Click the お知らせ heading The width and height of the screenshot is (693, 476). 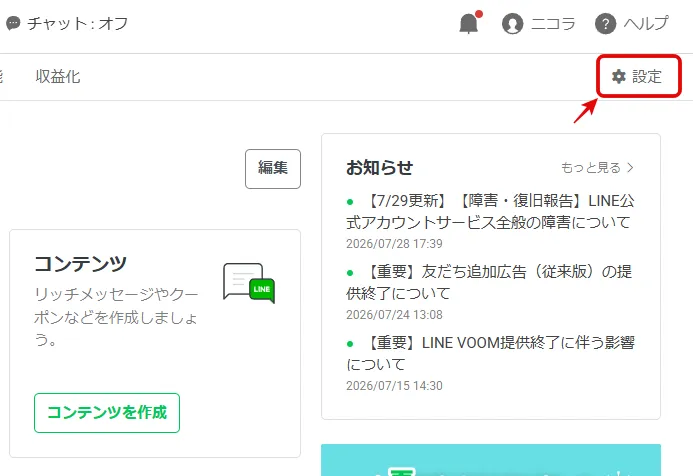(380, 168)
